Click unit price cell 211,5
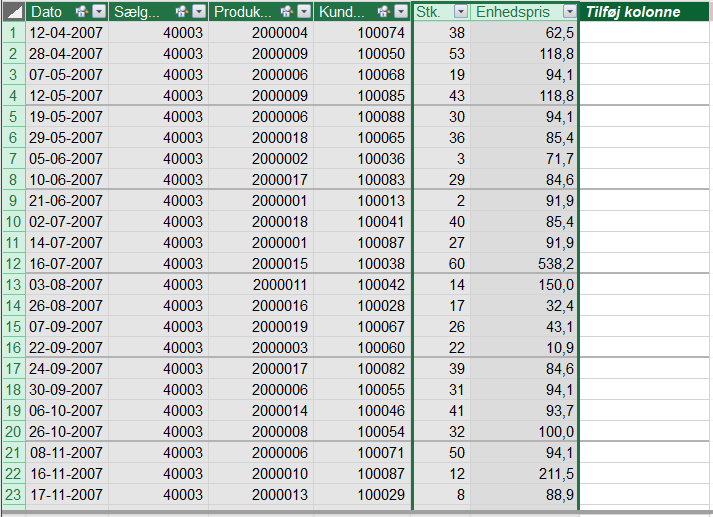713x517 pixels. [524, 474]
